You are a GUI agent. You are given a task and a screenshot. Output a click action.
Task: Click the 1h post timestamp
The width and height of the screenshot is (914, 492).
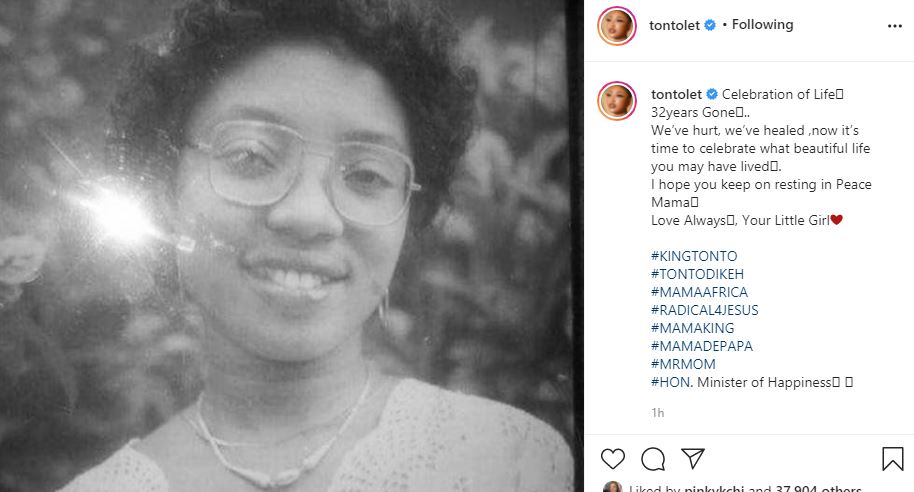coord(658,413)
